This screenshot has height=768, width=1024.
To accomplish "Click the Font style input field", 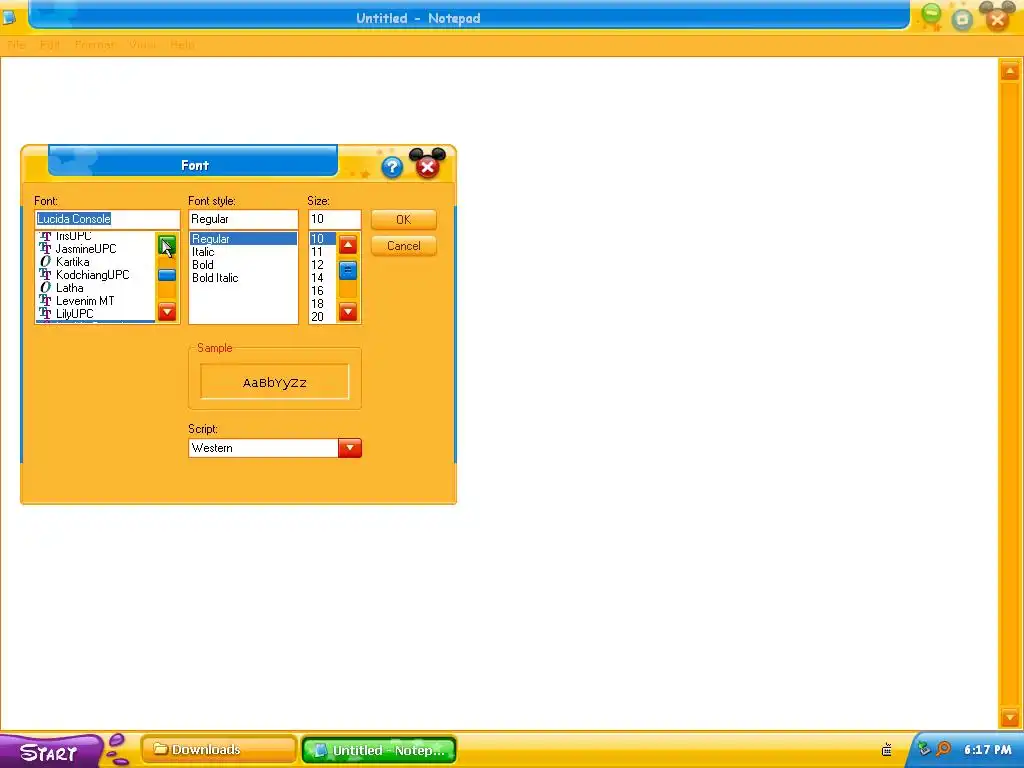I will click(x=243, y=219).
